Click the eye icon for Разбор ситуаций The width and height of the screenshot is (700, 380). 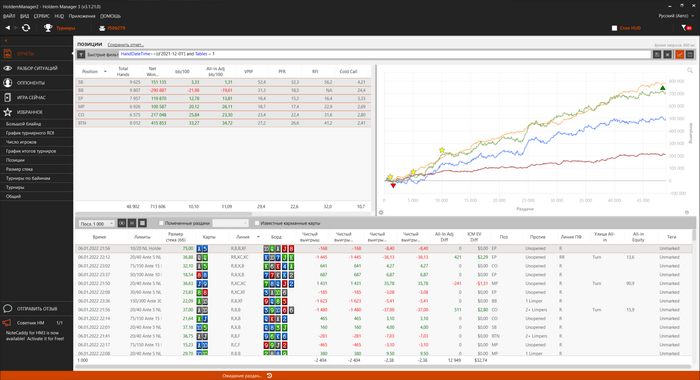(8, 68)
